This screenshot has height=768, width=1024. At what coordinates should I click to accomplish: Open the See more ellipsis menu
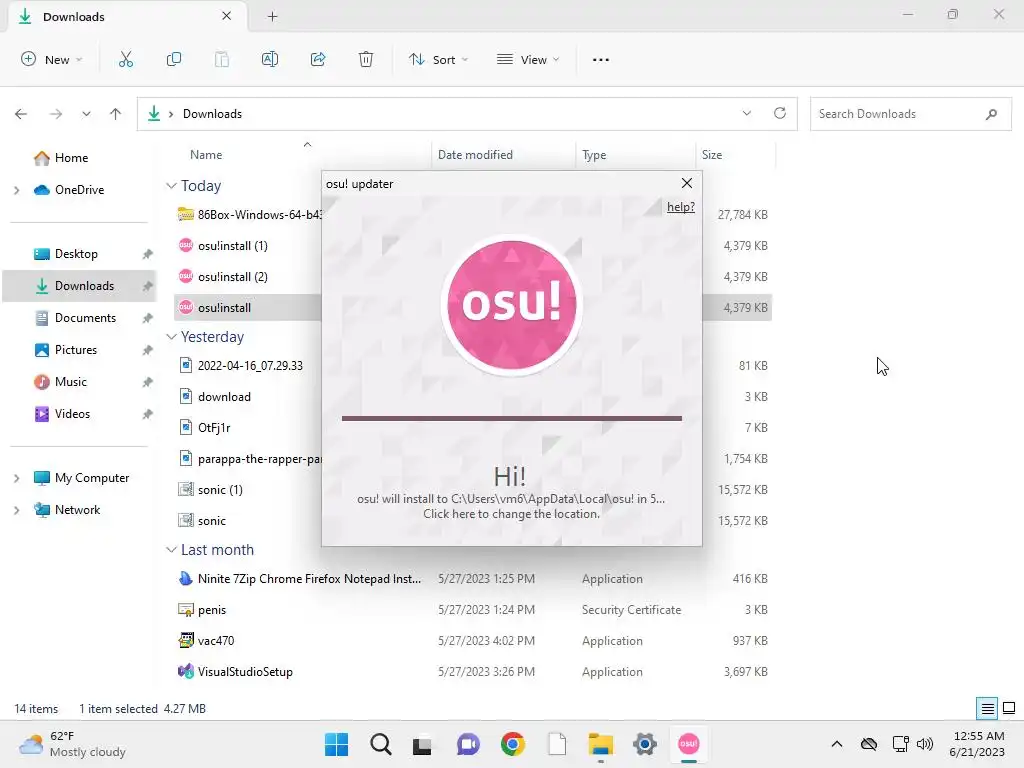(600, 59)
